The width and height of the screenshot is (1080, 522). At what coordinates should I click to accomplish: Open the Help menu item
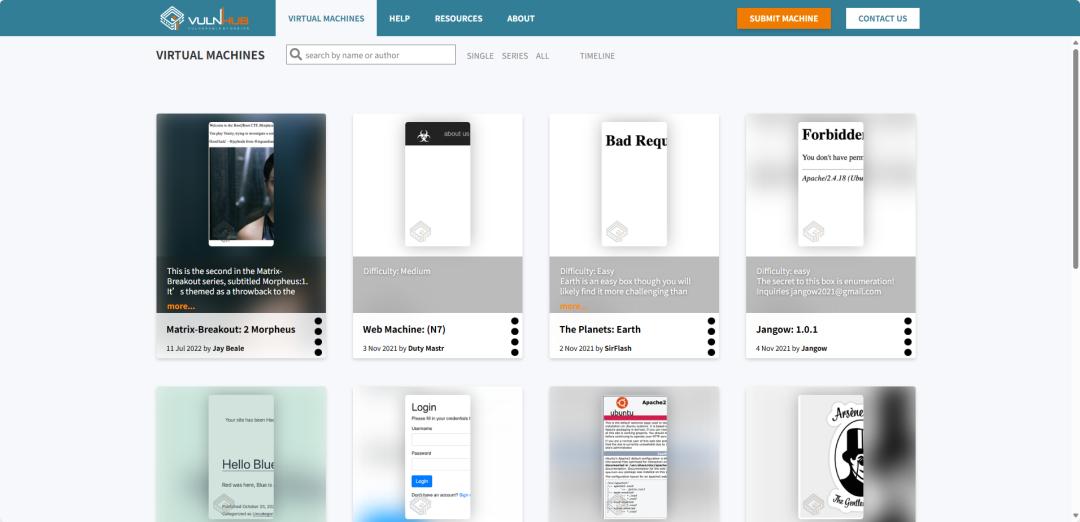[x=399, y=19]
